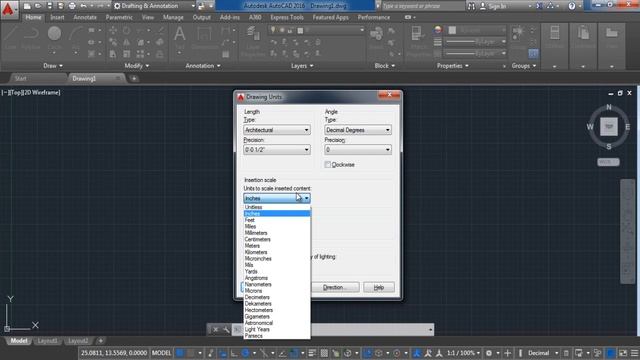This screenshot has width=640, height=360.
Task: Add a new drawing tab with plus
Action: tap(134, 78)
